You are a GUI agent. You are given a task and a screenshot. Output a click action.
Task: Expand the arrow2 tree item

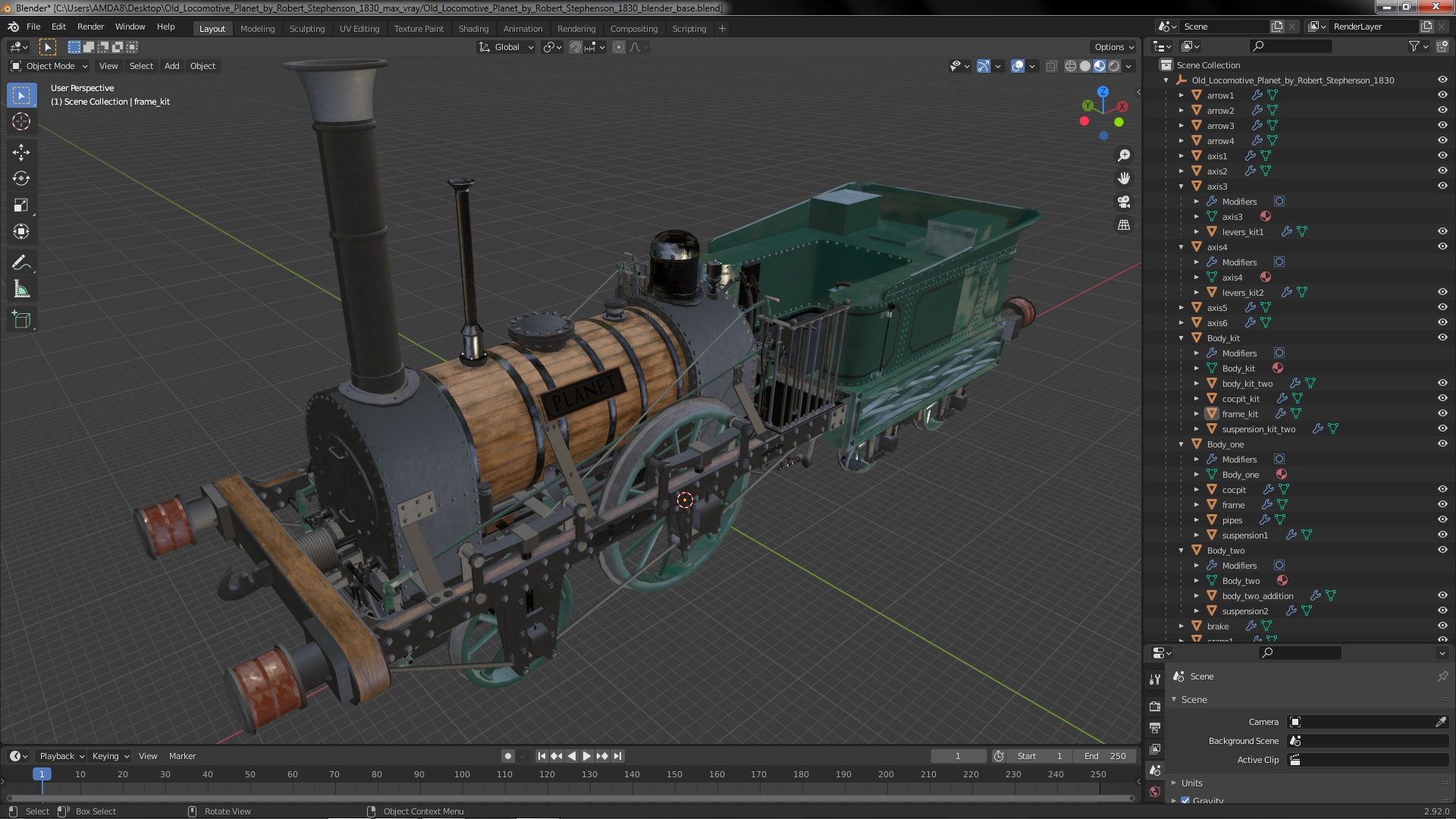[1181, 111]
